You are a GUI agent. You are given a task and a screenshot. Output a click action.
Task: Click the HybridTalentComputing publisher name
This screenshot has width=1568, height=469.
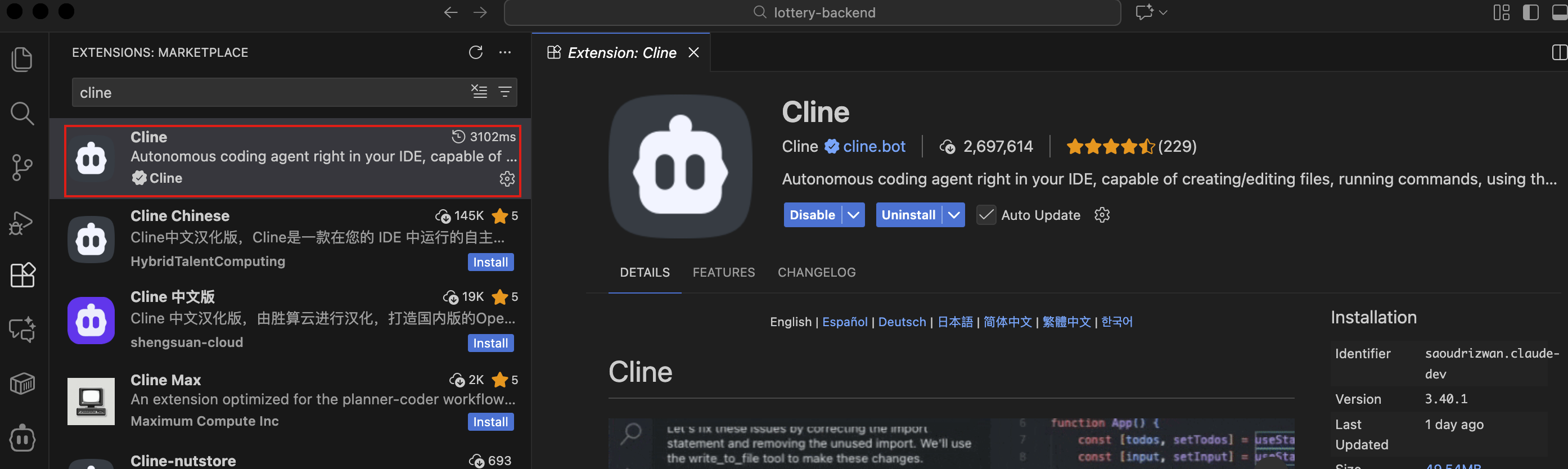(208, 261)
